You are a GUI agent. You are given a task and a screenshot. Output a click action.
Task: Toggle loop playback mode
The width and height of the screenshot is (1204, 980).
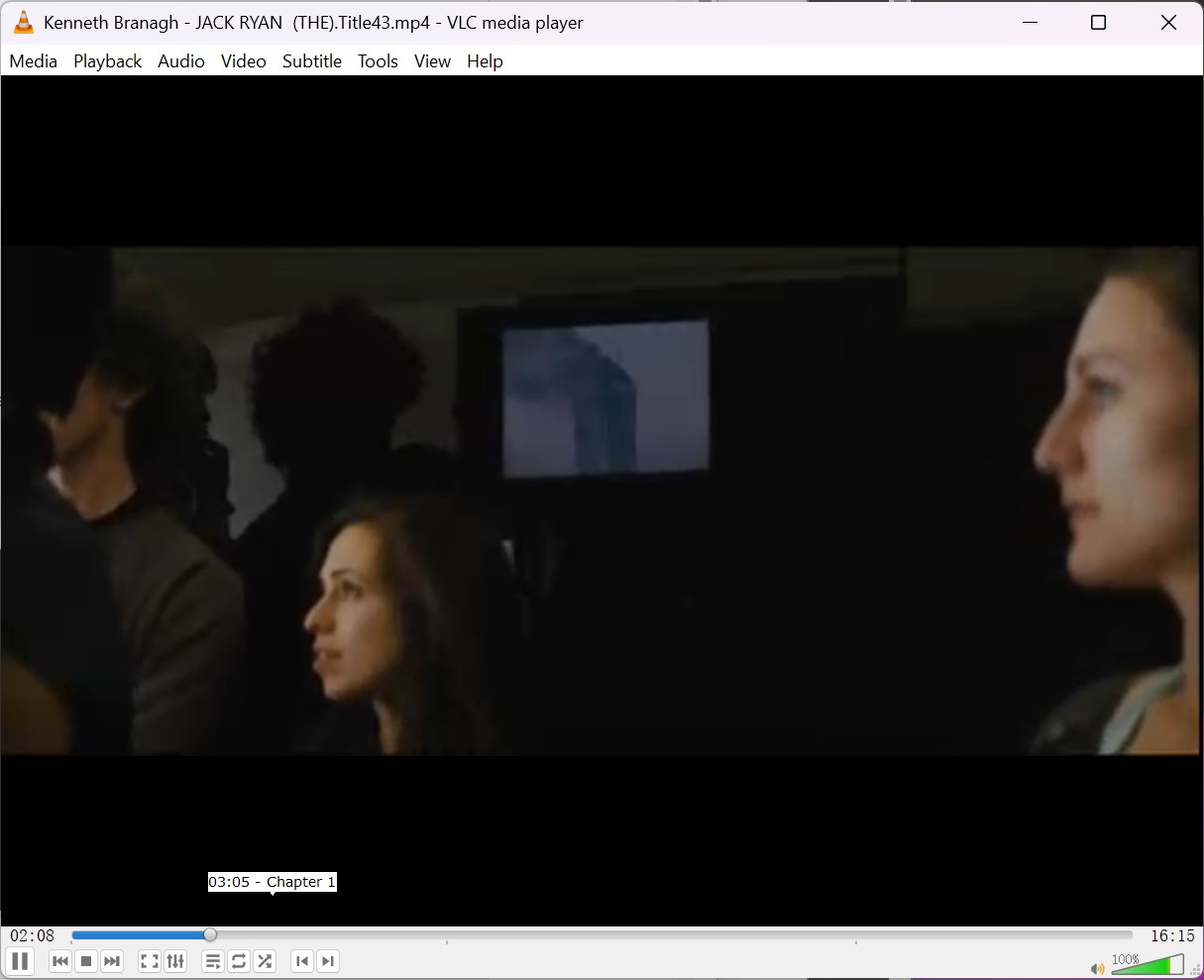click(x=239, y=960)
